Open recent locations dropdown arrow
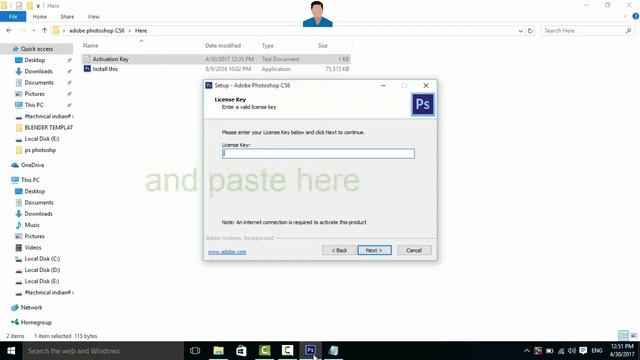Viewport: 640px width, 360px height. tap(34, 31)
